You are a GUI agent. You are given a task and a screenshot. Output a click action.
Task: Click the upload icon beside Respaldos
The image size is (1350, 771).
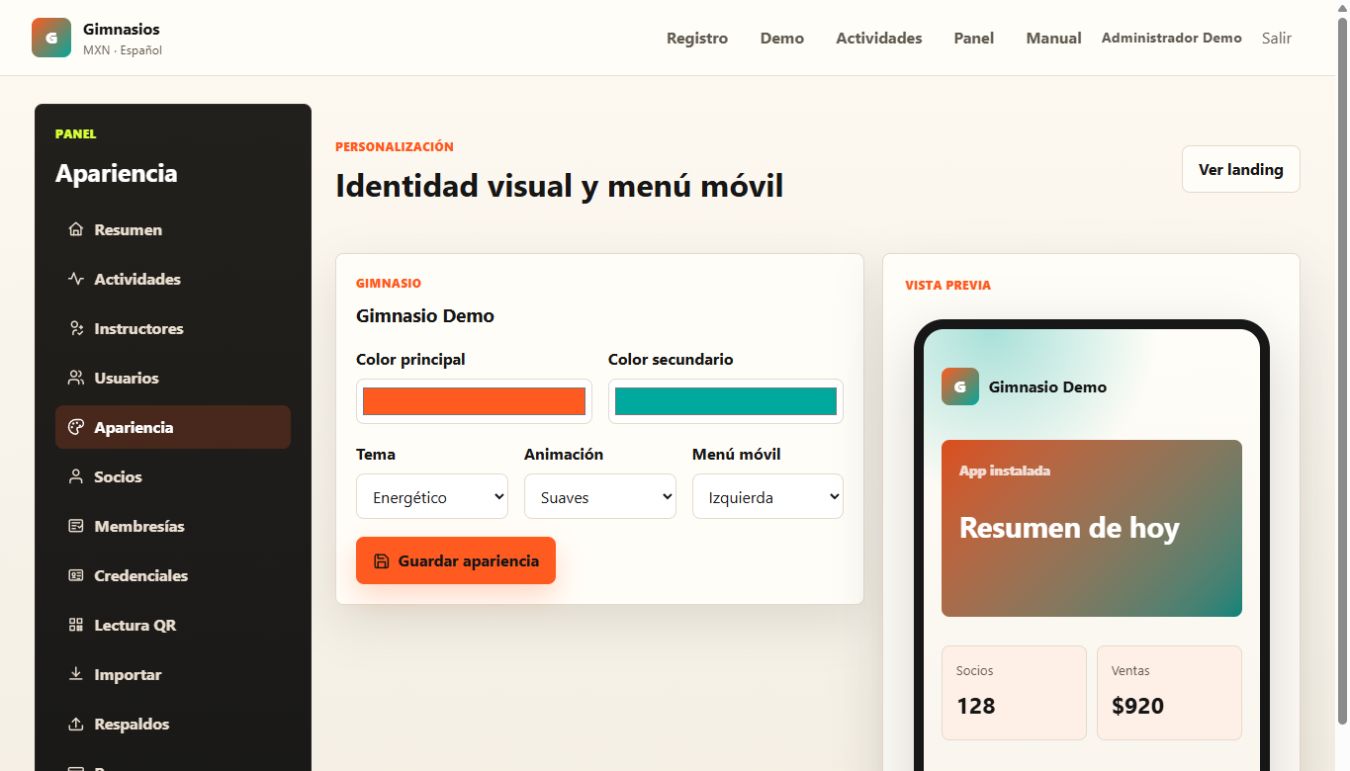coord(76,724)
